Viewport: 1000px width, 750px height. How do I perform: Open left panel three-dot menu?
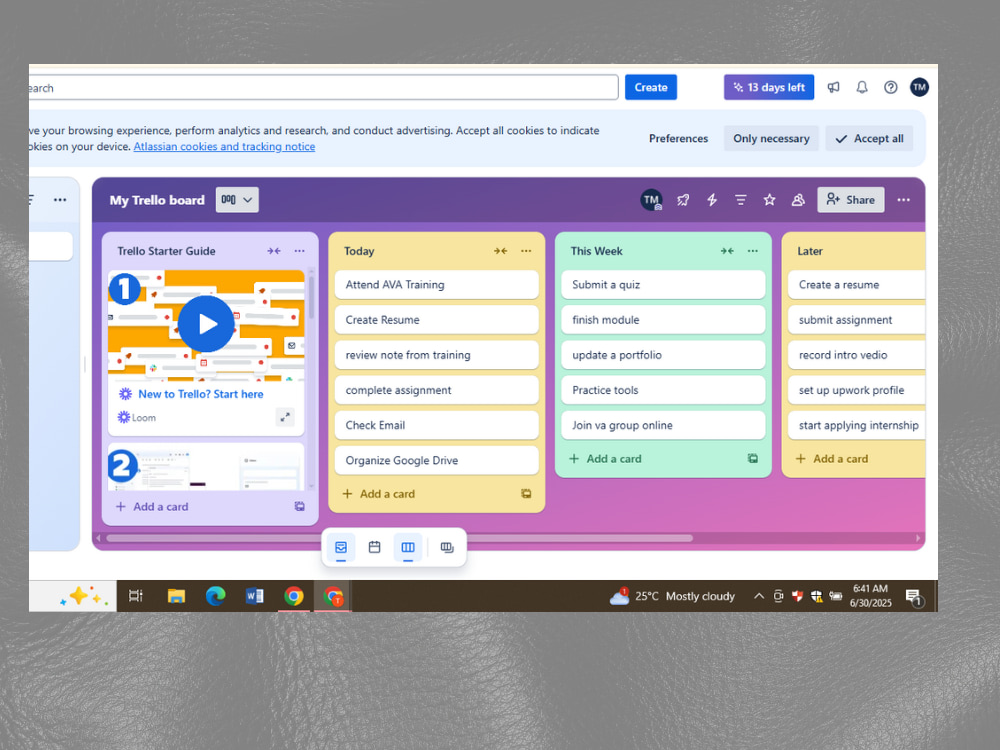[60, 200]
